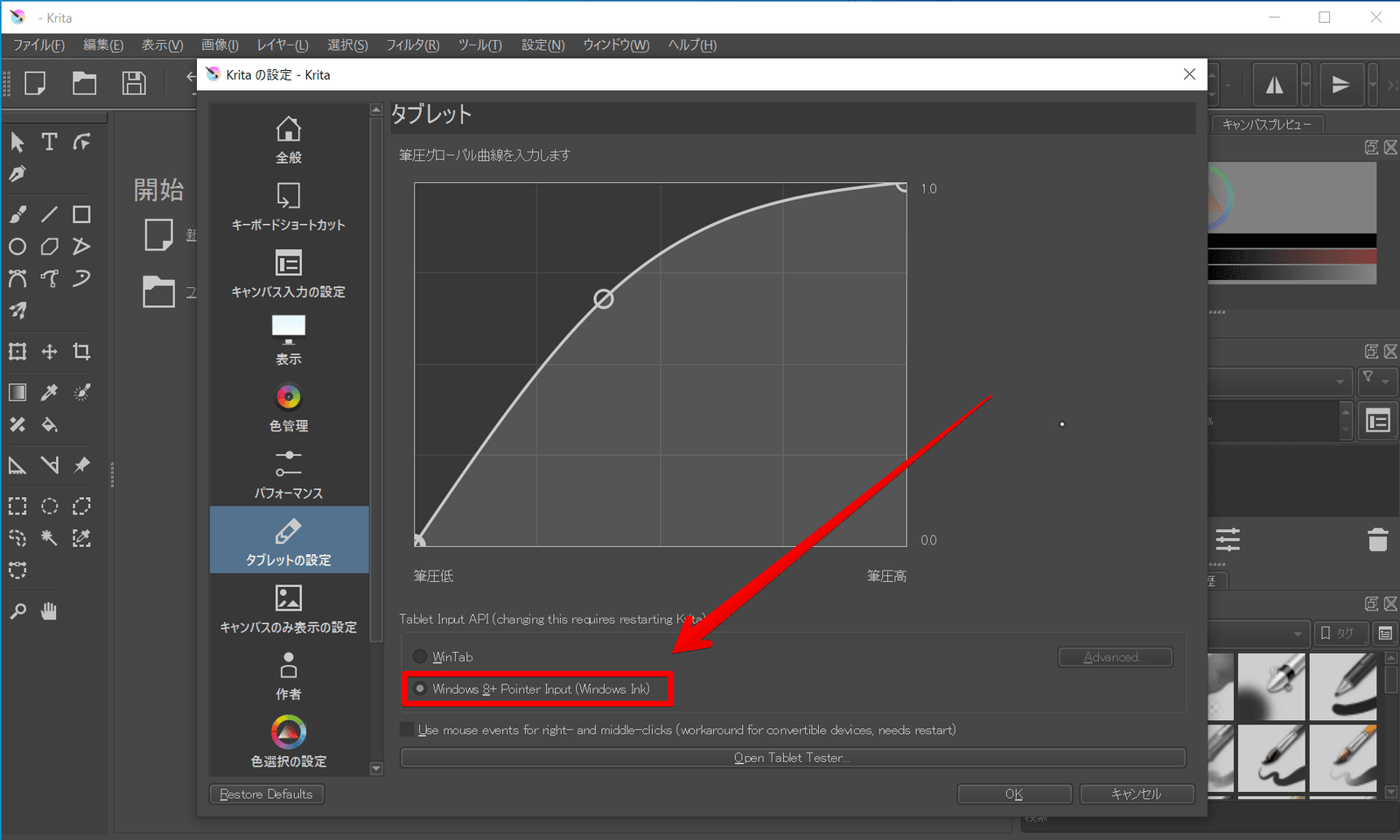Click the Open Tablet Tester button
Image resolution: width=1400 pixels, height=840 pixels.
pos(792,758)
